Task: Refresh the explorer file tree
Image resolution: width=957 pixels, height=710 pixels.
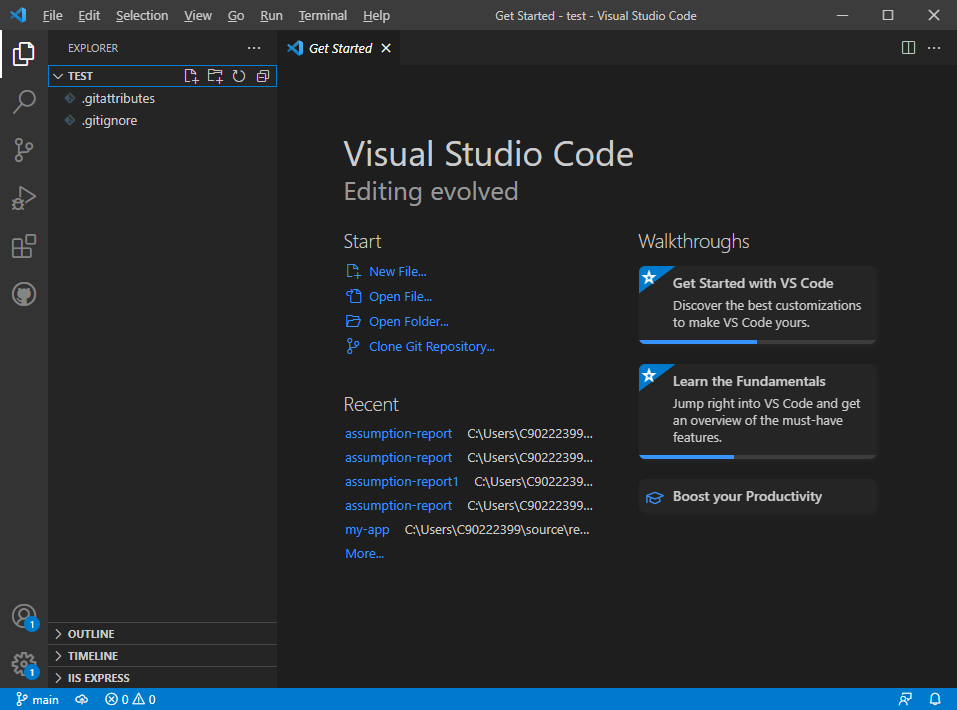Action: (239, 76)
